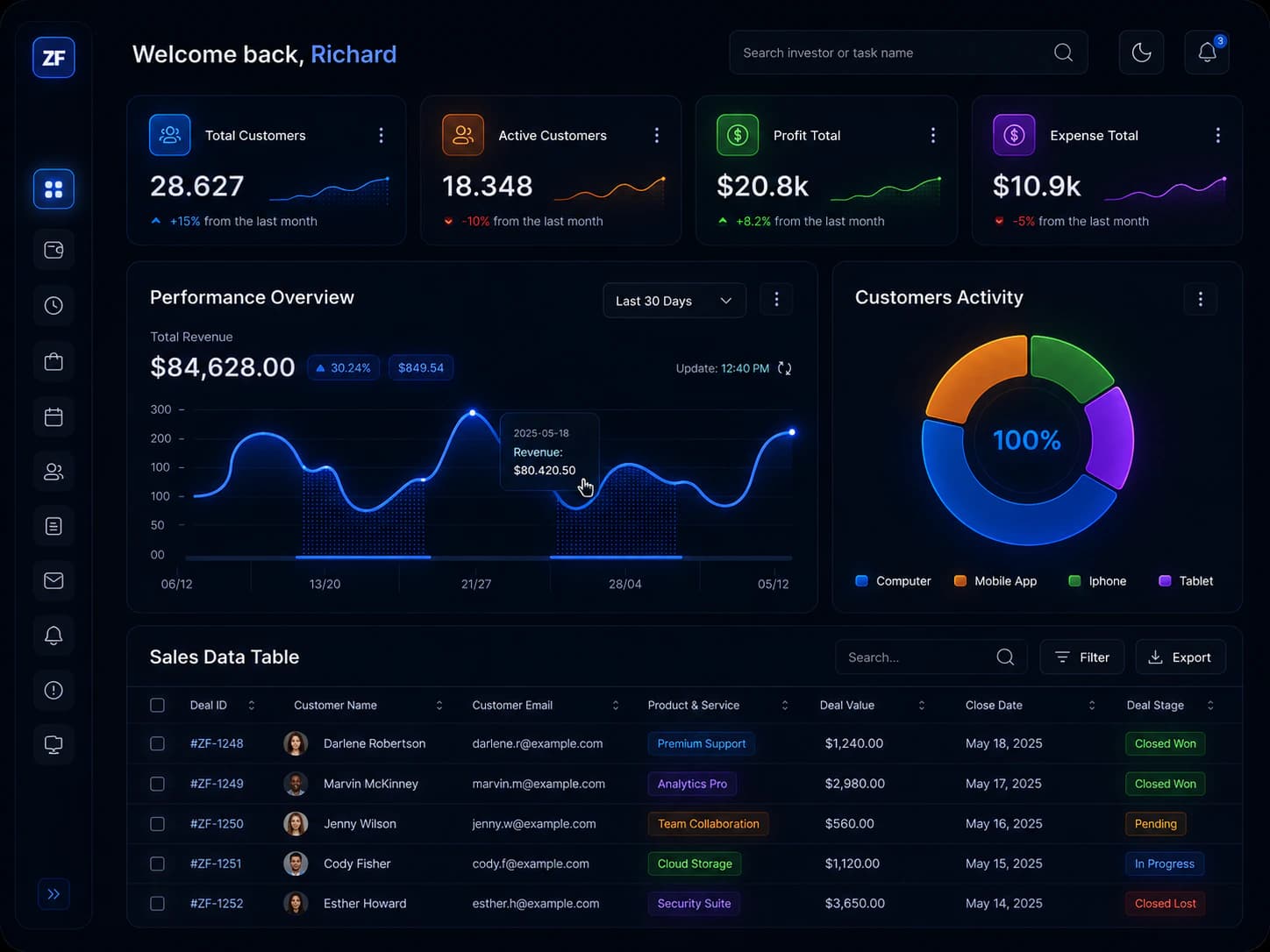Click Marvin McKinney's avatar

pos(296,784)
